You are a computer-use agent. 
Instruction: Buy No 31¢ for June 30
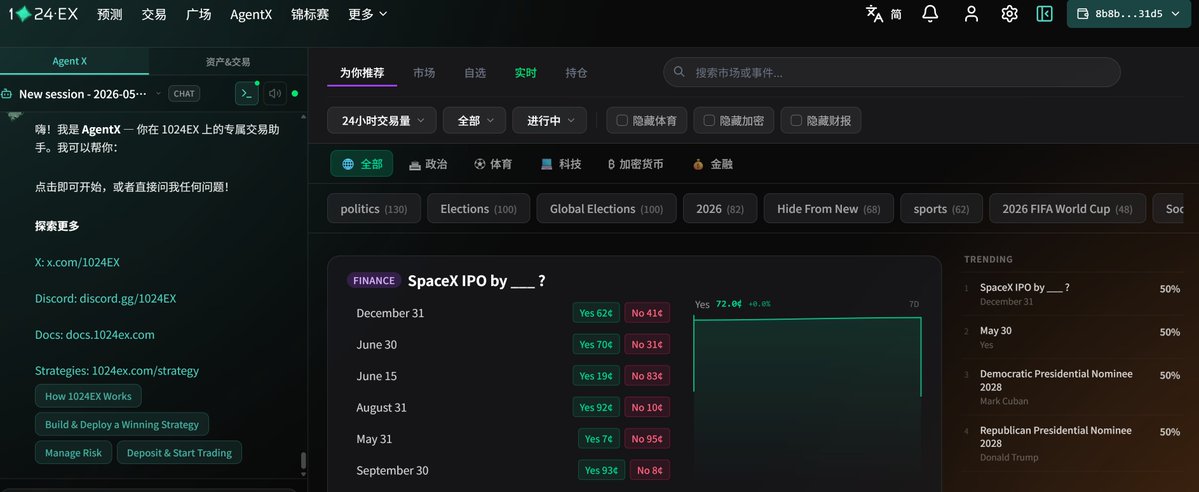coord(647,344)
